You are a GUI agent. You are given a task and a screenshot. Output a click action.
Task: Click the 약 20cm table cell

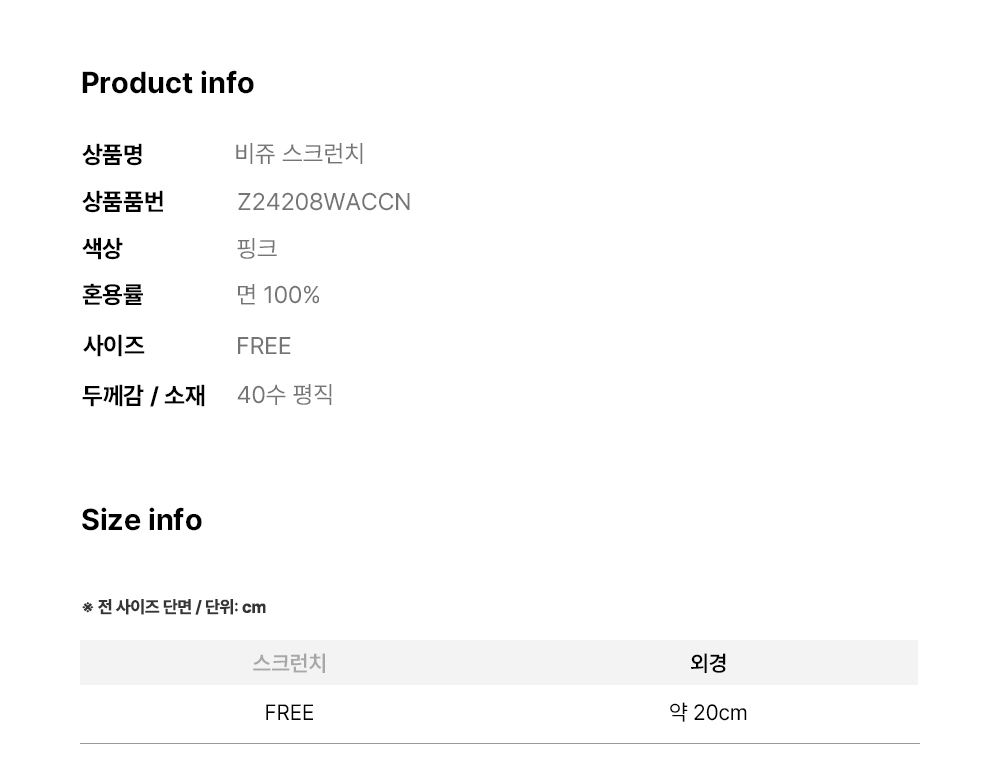(x=708, y=713)
